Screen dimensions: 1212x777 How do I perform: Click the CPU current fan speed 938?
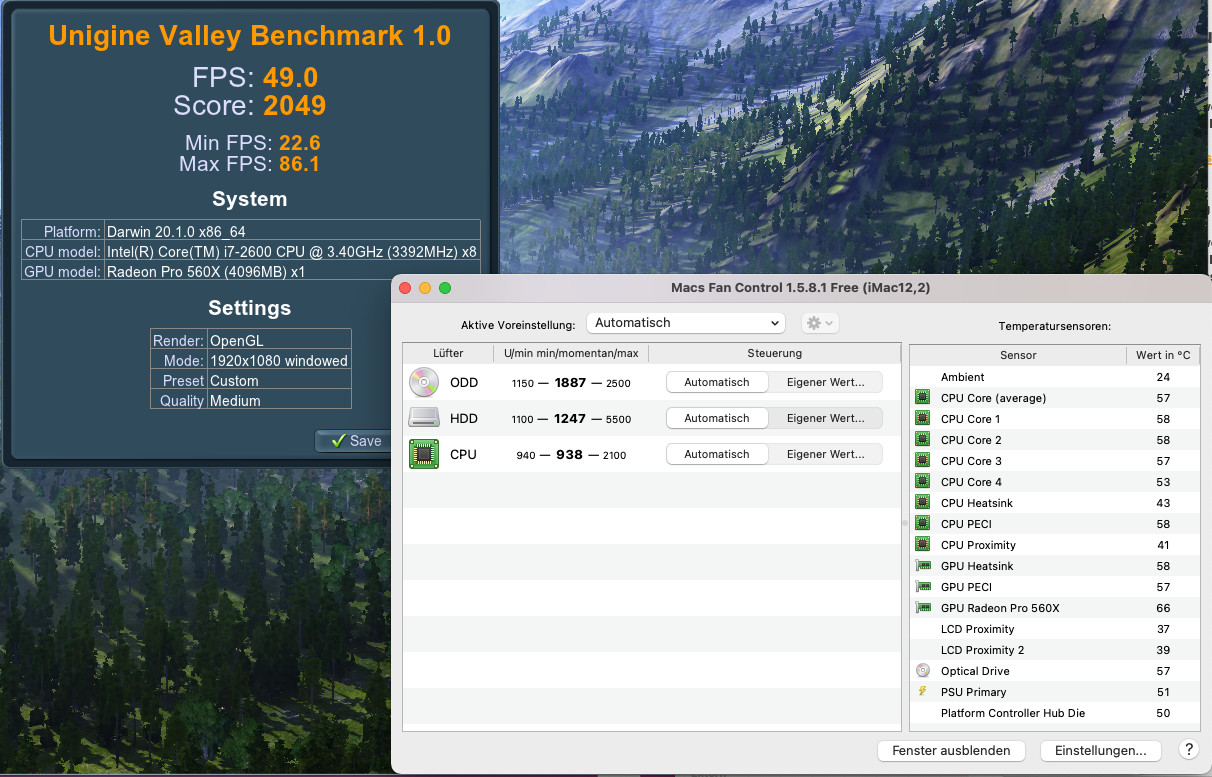(x=569, y=455)
